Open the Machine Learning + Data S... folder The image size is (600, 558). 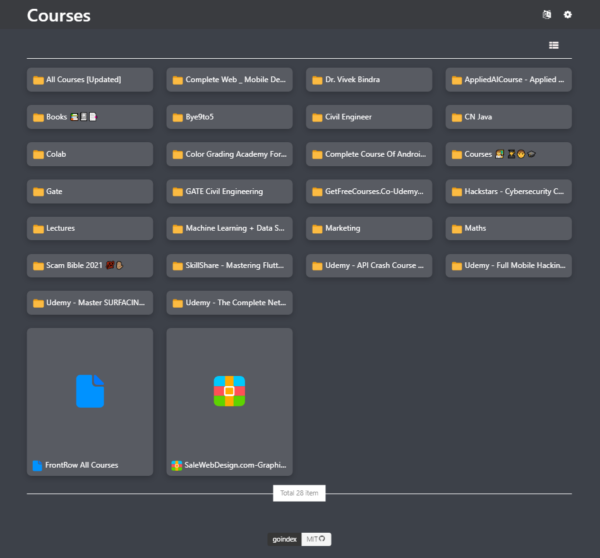(x=230, y=228)
